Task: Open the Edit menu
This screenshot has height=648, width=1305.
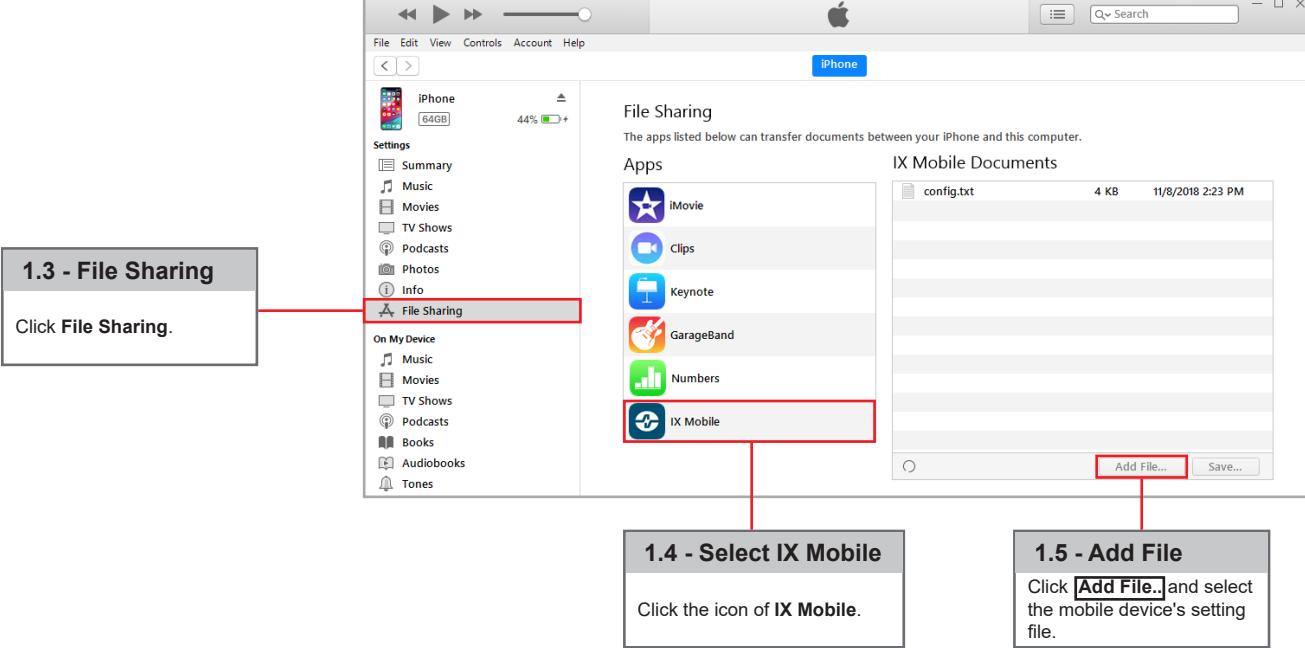Action: (x=408, y=43)
